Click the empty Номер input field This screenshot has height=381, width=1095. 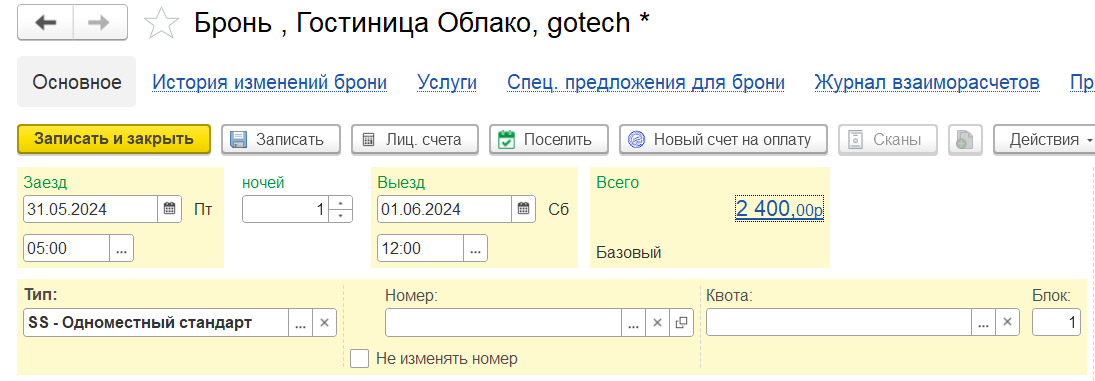504,323
